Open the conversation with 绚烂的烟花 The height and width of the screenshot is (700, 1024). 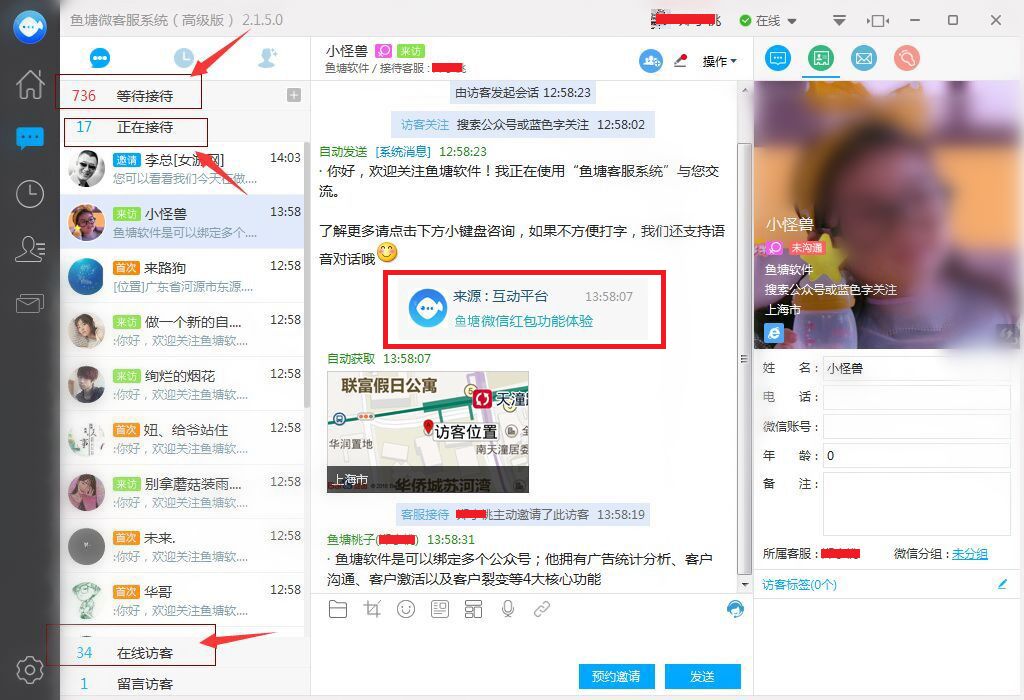pos(182,384)
